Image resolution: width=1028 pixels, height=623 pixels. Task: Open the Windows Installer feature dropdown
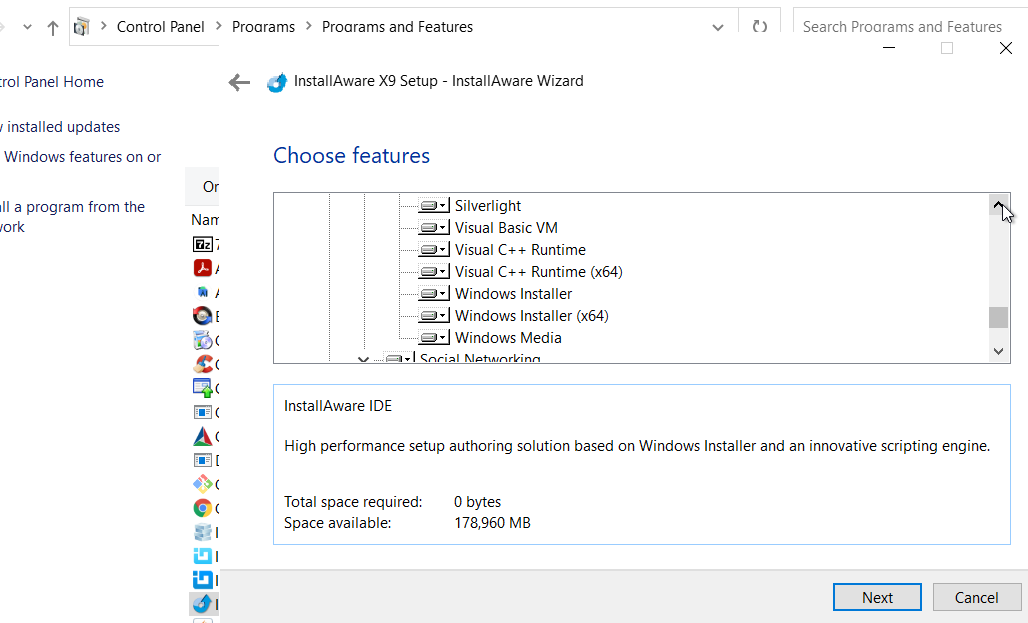point(434,294)
